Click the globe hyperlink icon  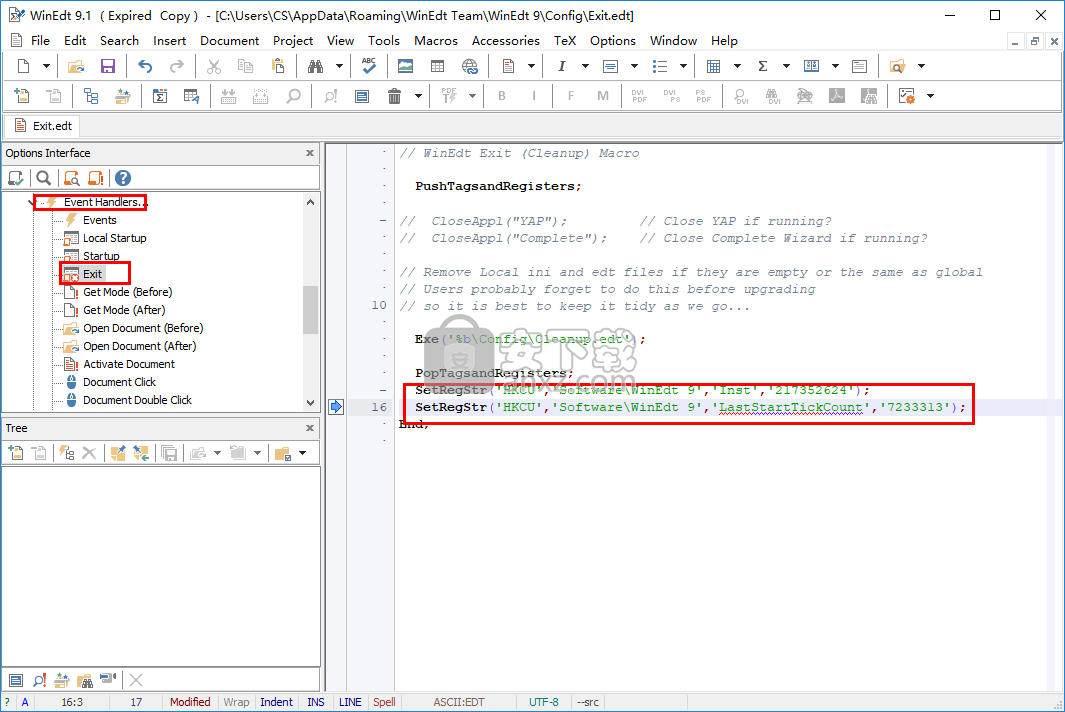tap(469, 66)
